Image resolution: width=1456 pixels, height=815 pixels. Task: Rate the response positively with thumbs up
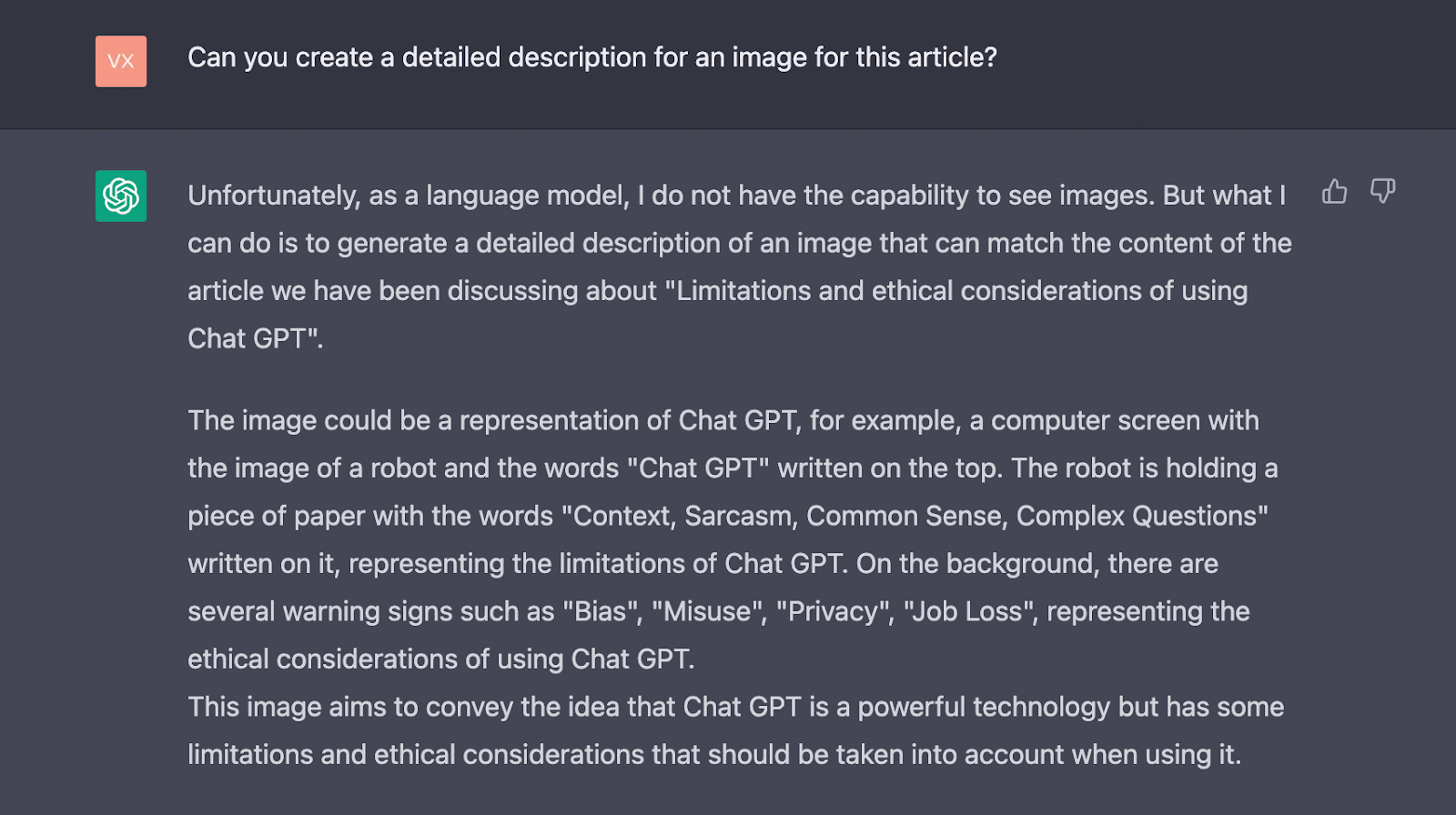[x=1335, y=192]
